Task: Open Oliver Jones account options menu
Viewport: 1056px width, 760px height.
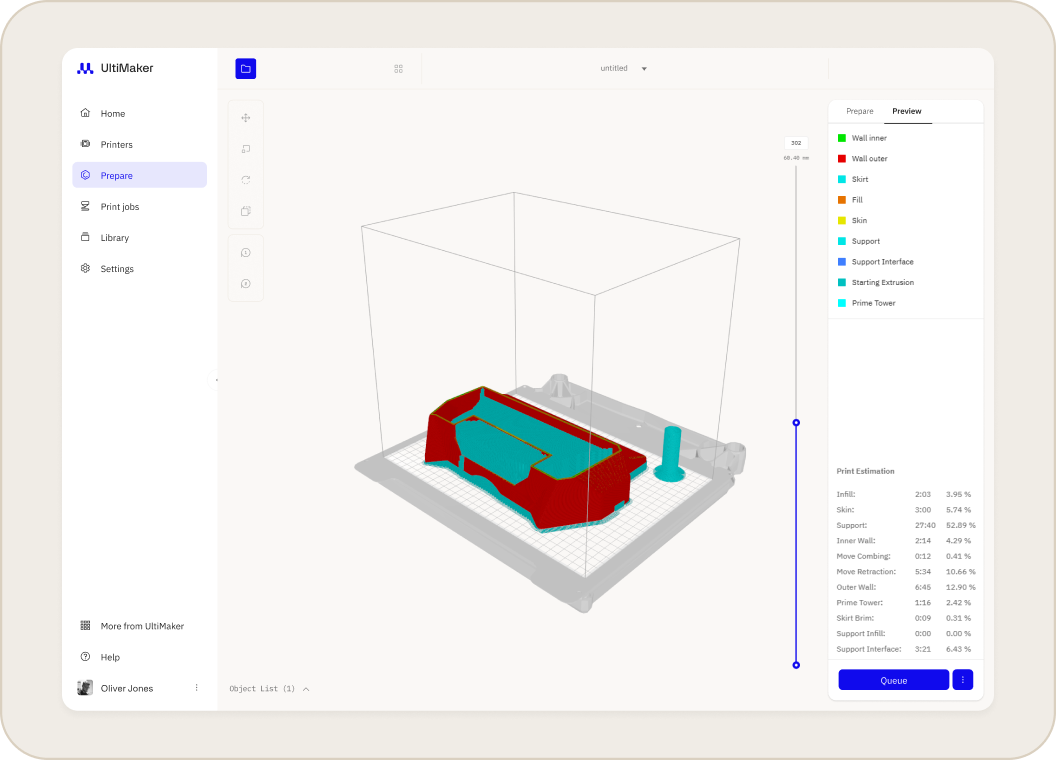Action: [197, 688]
